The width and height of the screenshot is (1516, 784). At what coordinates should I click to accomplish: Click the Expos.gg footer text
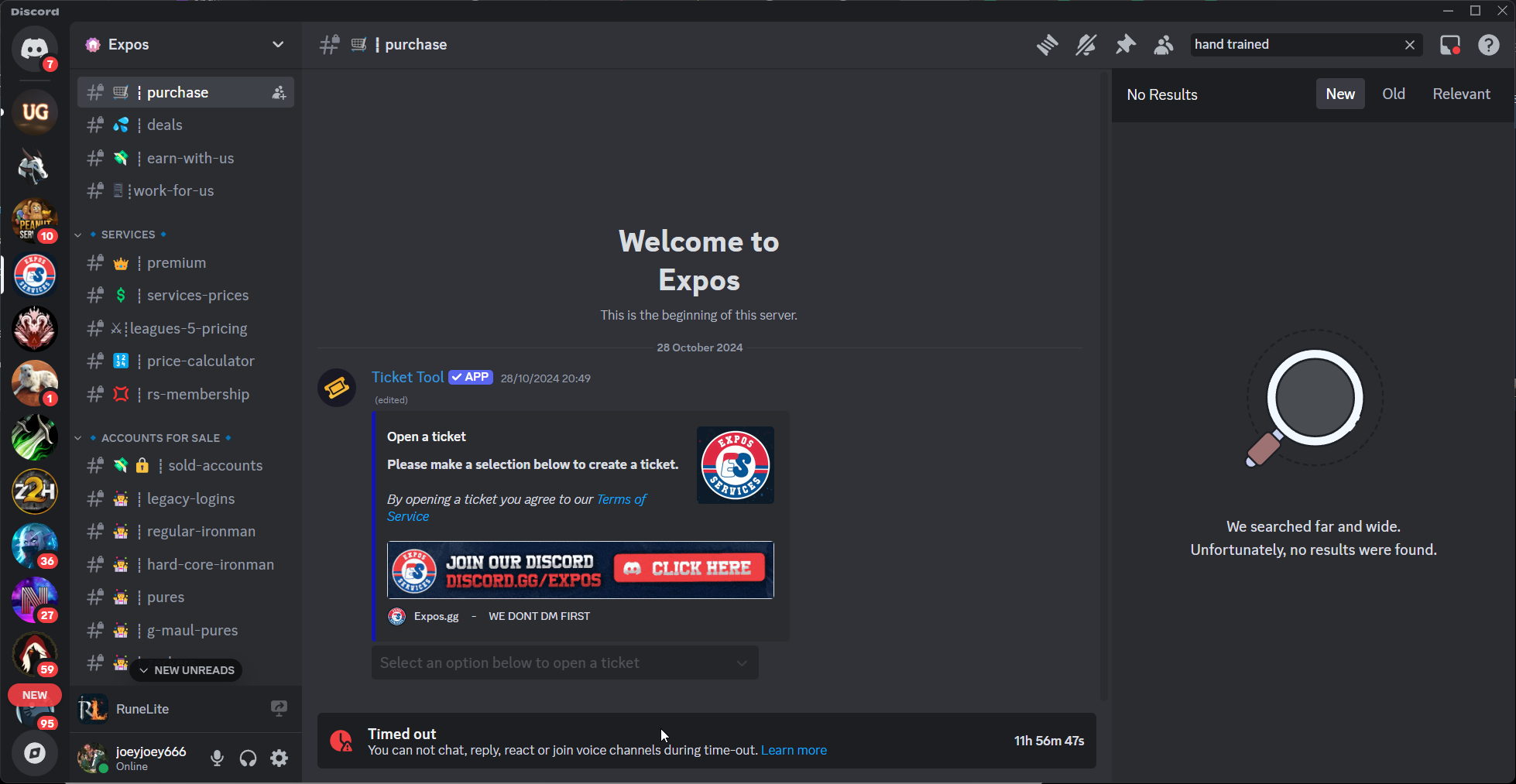click(436, 616)
